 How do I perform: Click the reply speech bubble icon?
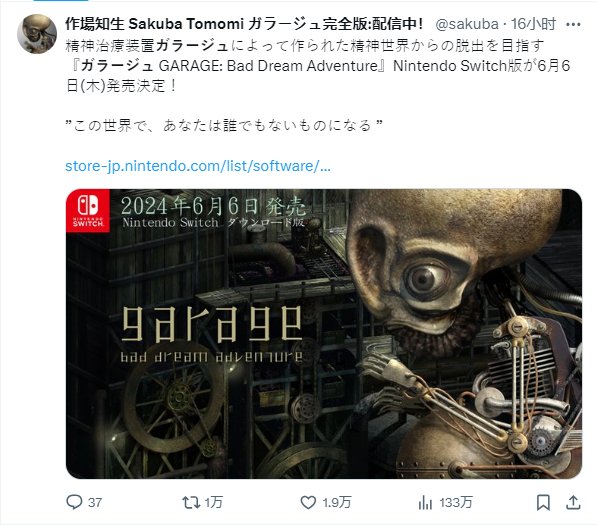click(74, 502)
